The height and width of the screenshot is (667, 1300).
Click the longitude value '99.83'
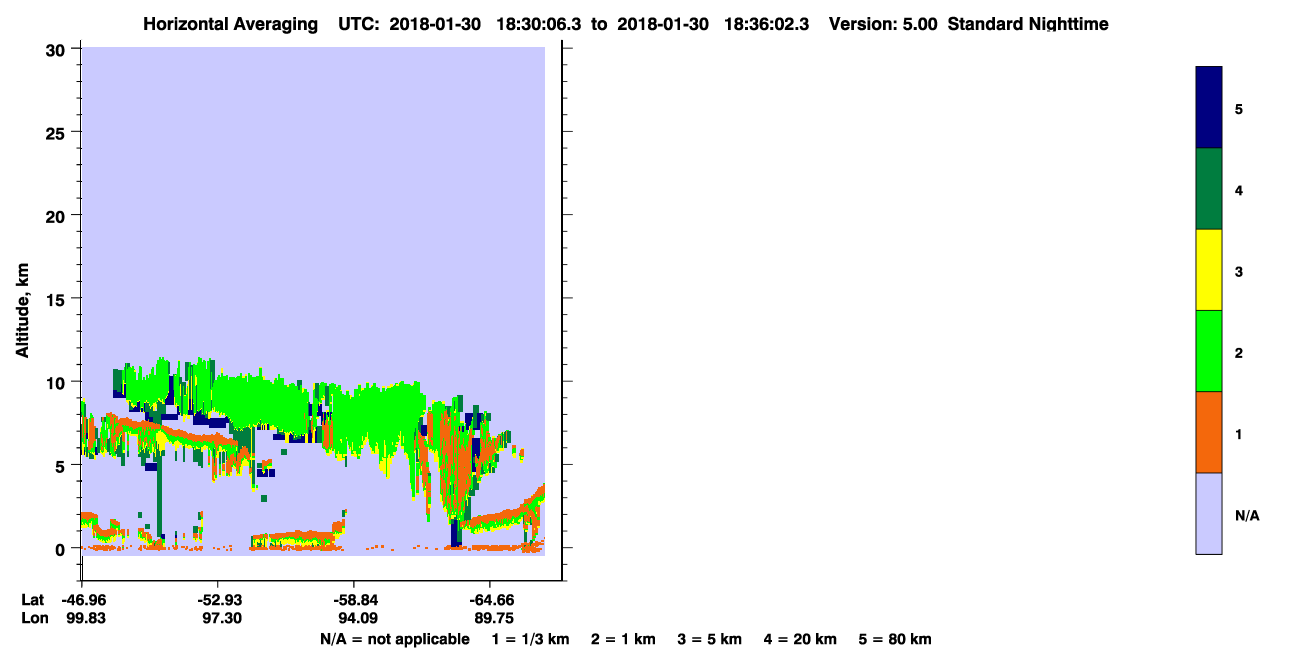(84, 618)
